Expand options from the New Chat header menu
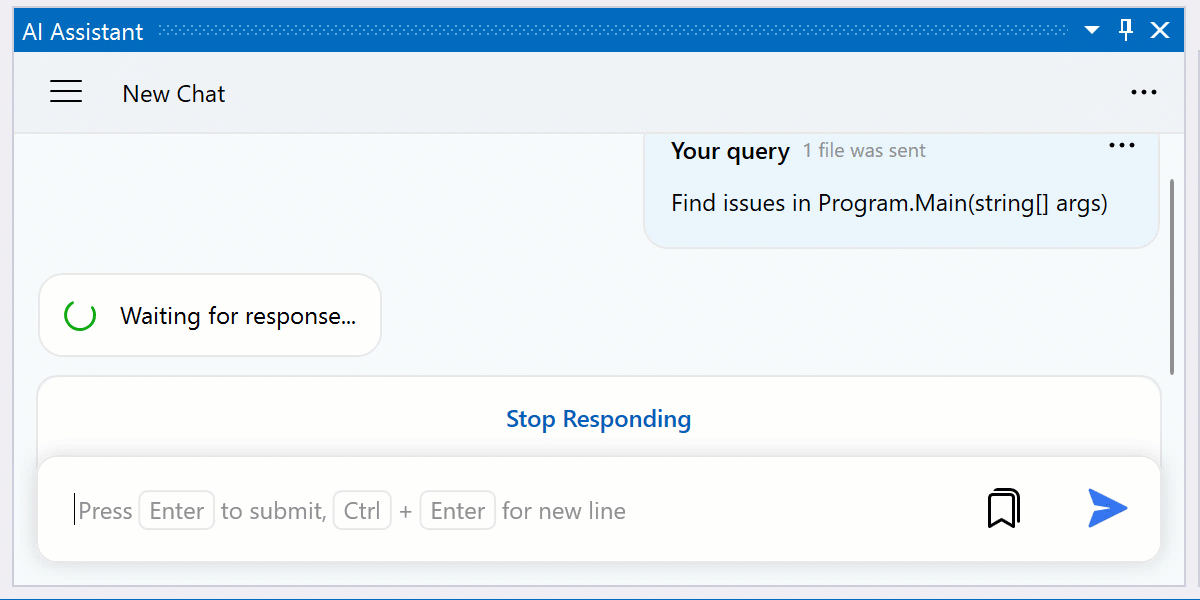 (1143, 91)
